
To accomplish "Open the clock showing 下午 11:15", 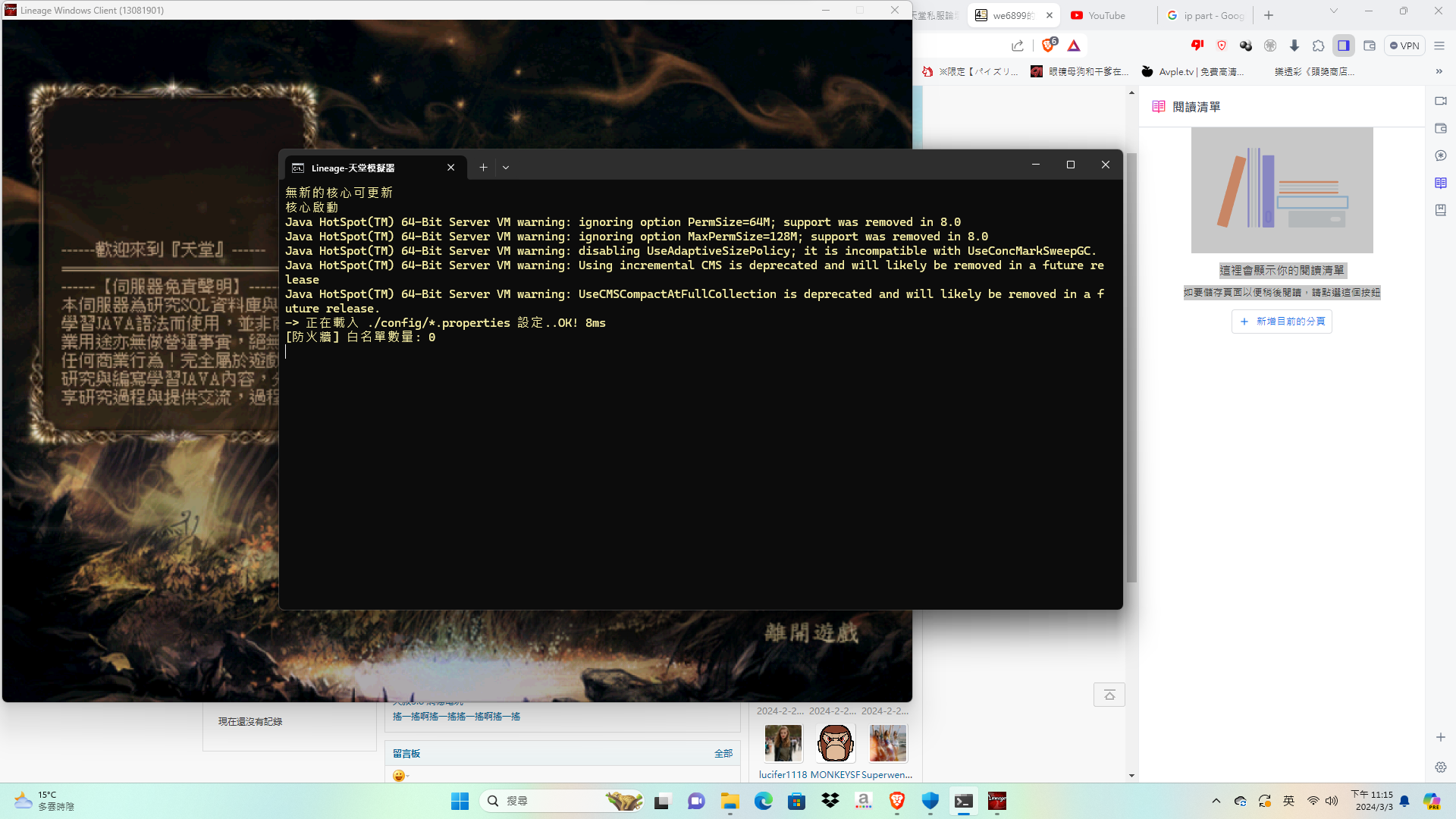I will pyautogui.click(x=1372, y=801).
